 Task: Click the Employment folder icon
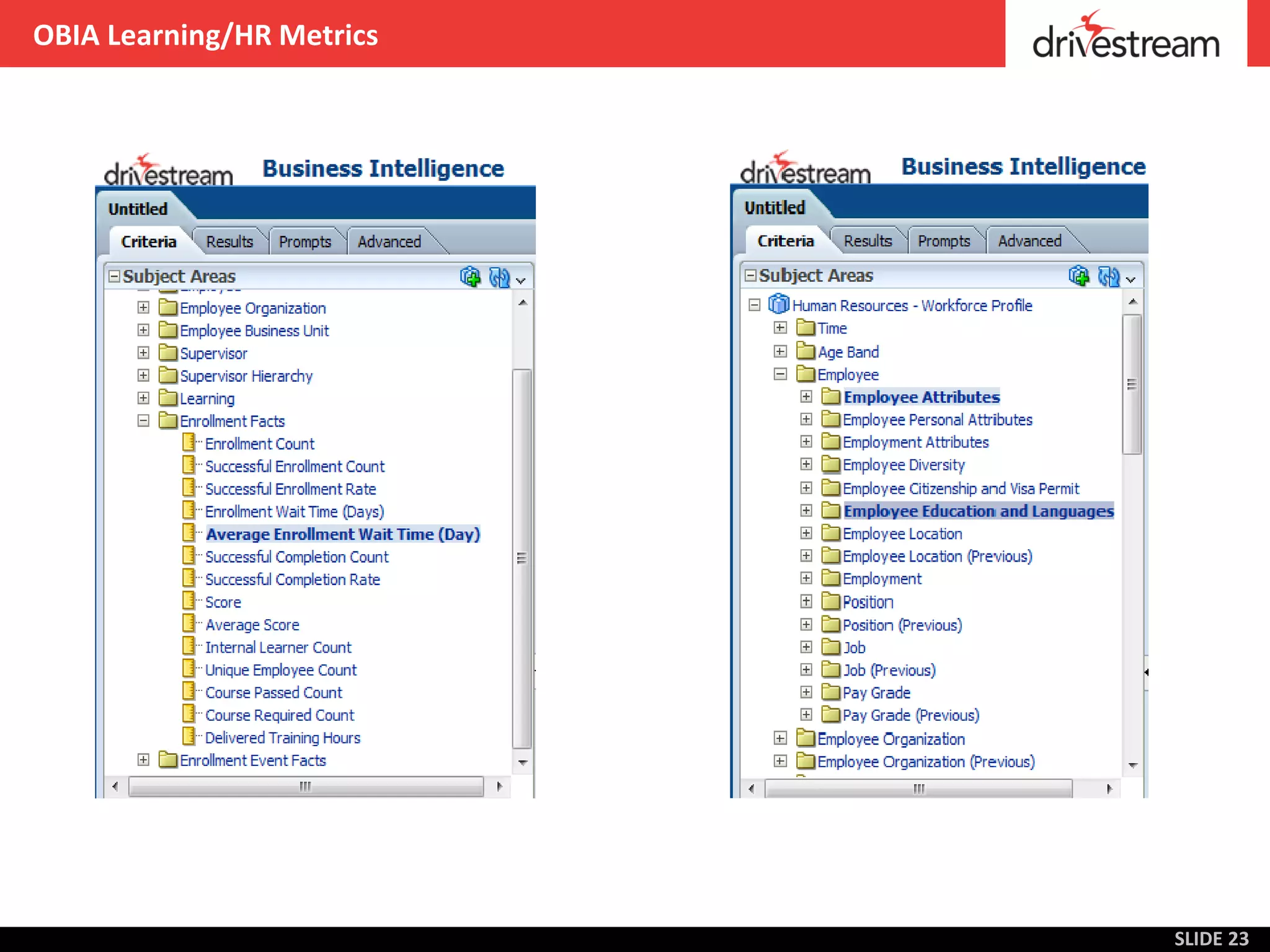pos(831,578)
